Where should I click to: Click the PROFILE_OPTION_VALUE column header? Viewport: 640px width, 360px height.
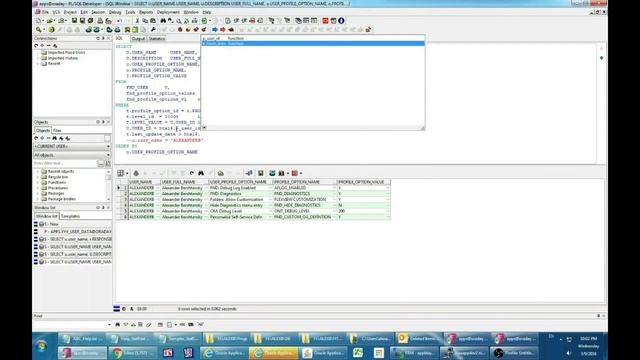click(x=364, y=182)
